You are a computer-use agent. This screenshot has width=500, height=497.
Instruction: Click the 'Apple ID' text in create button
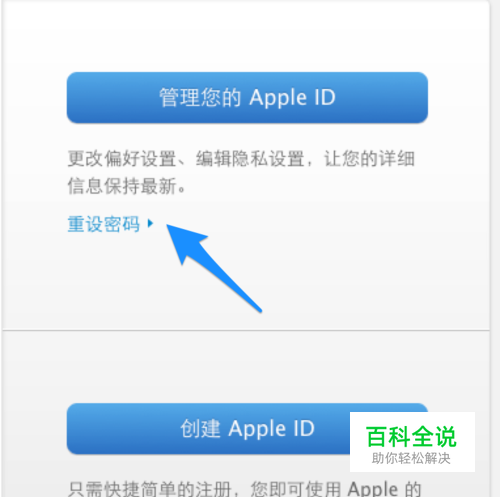[271, 429]
